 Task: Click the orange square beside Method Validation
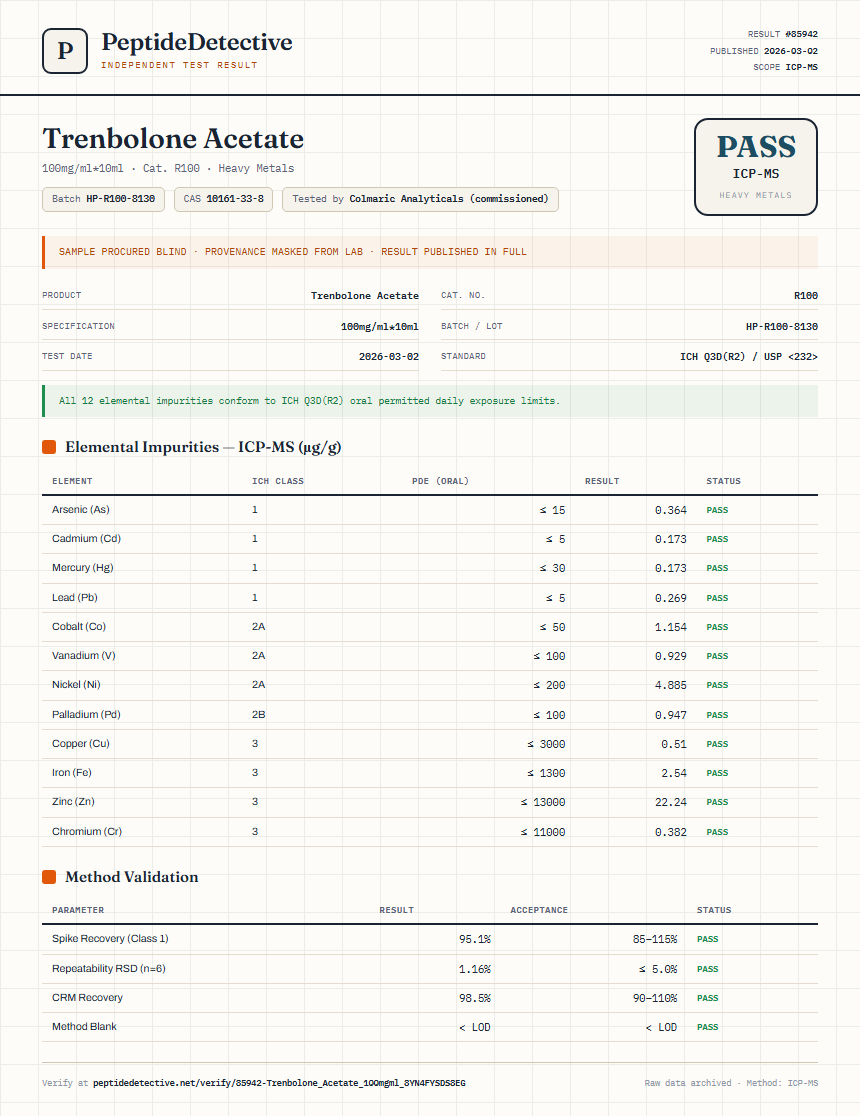49,877
